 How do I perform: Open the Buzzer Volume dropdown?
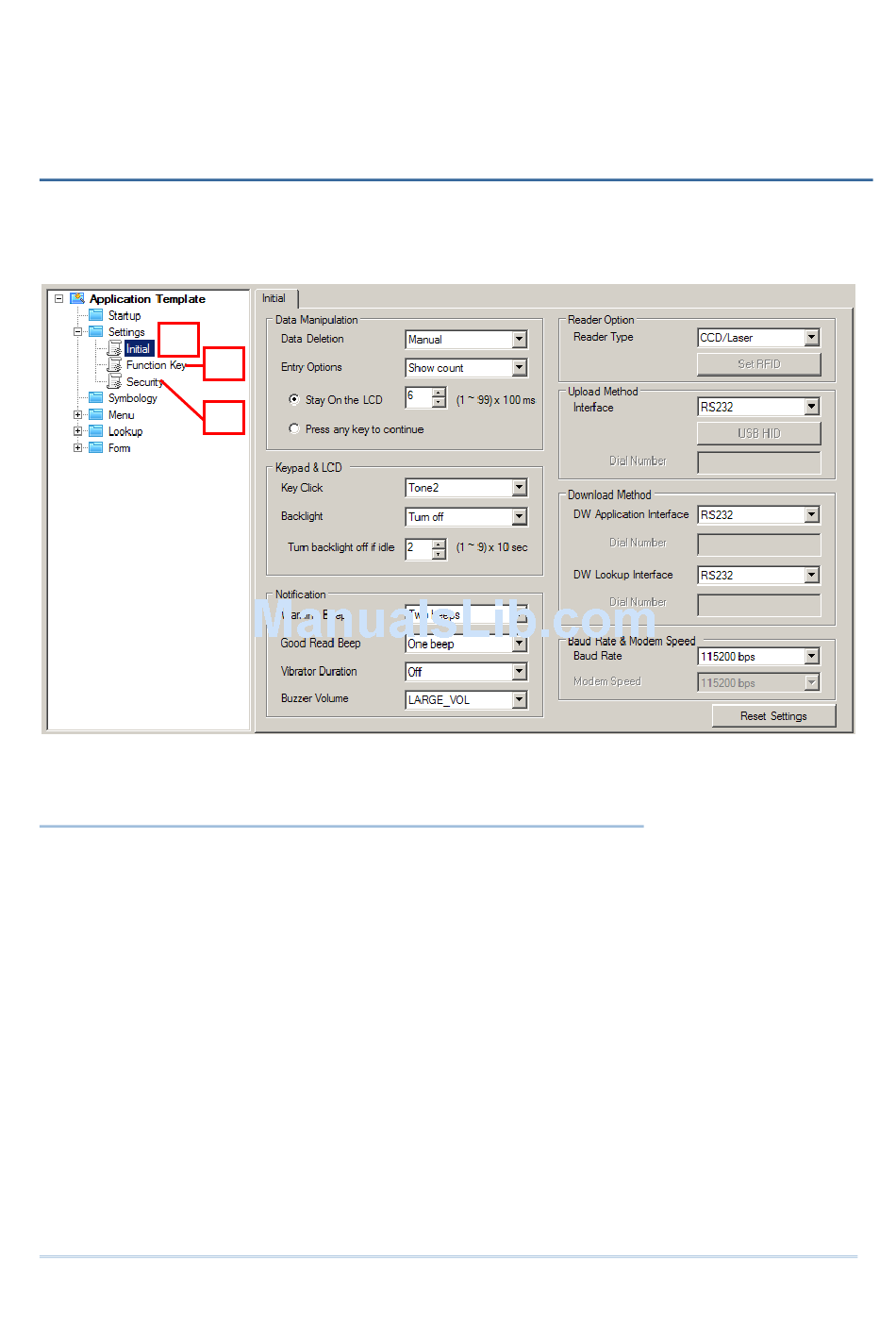coord(520,699)
